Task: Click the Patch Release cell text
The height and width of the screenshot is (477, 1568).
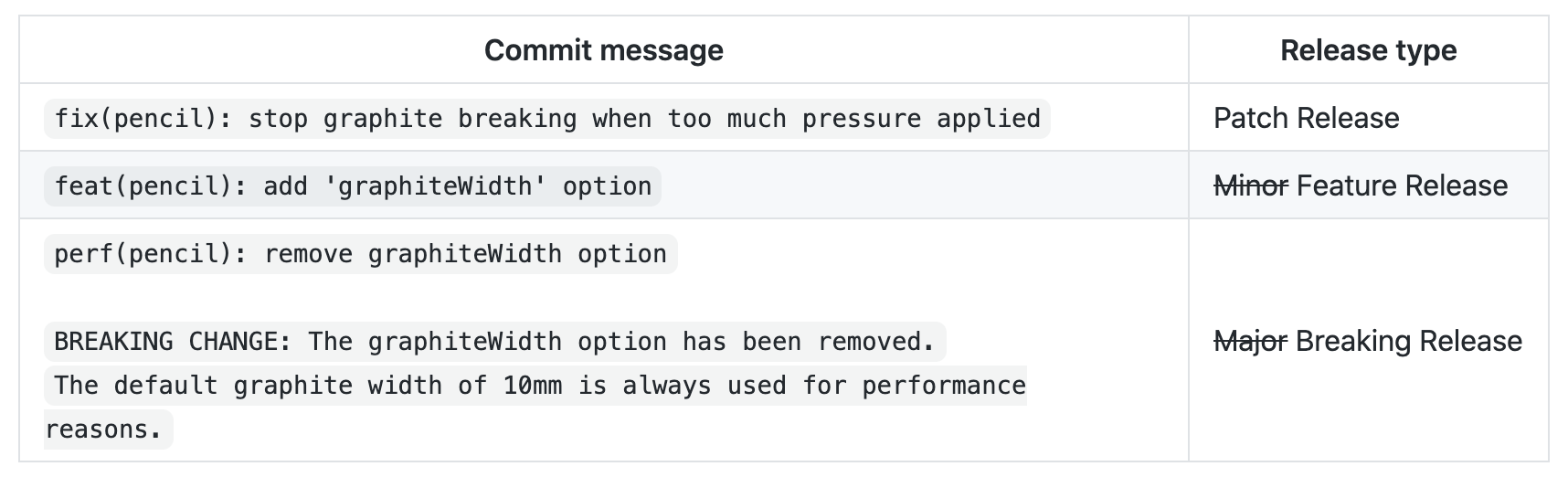Action: click(1306, 118)
